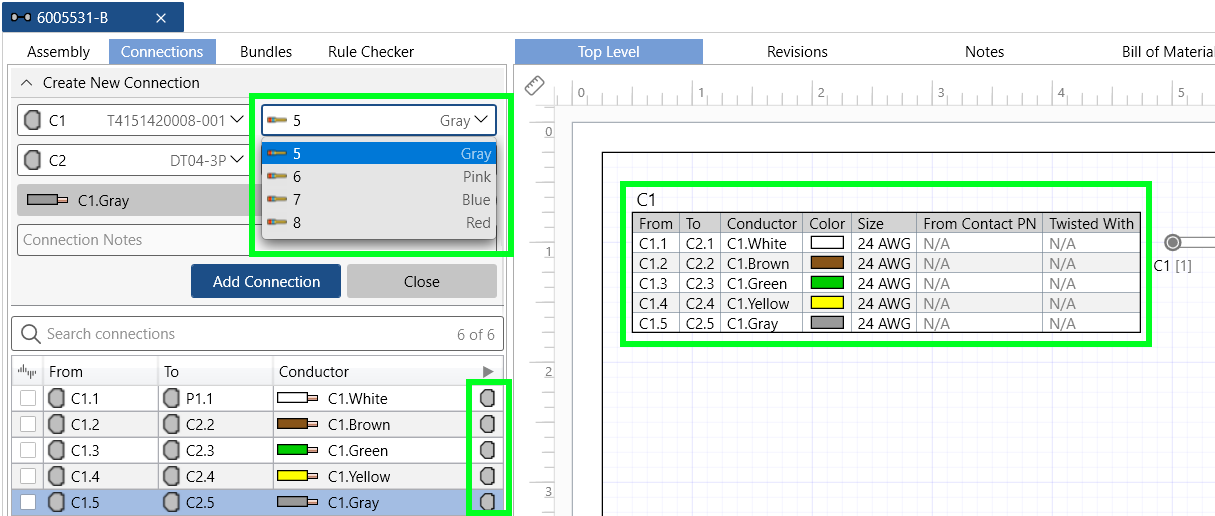Viewport: 1215px width, 516px height.
Task: Click the From Contact PN column header
Action: (x=980, y=224)
